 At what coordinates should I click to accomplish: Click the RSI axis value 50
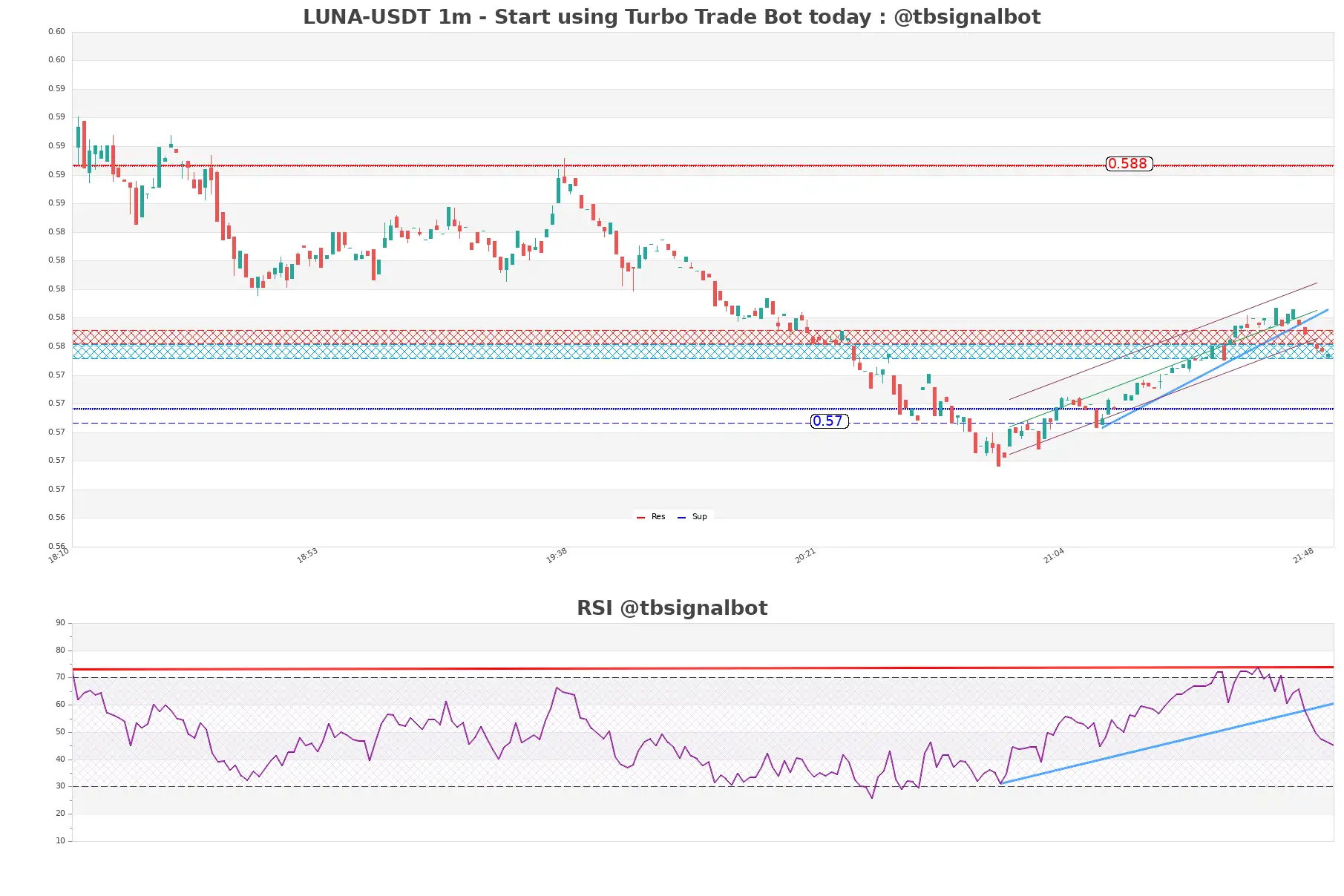60,731
